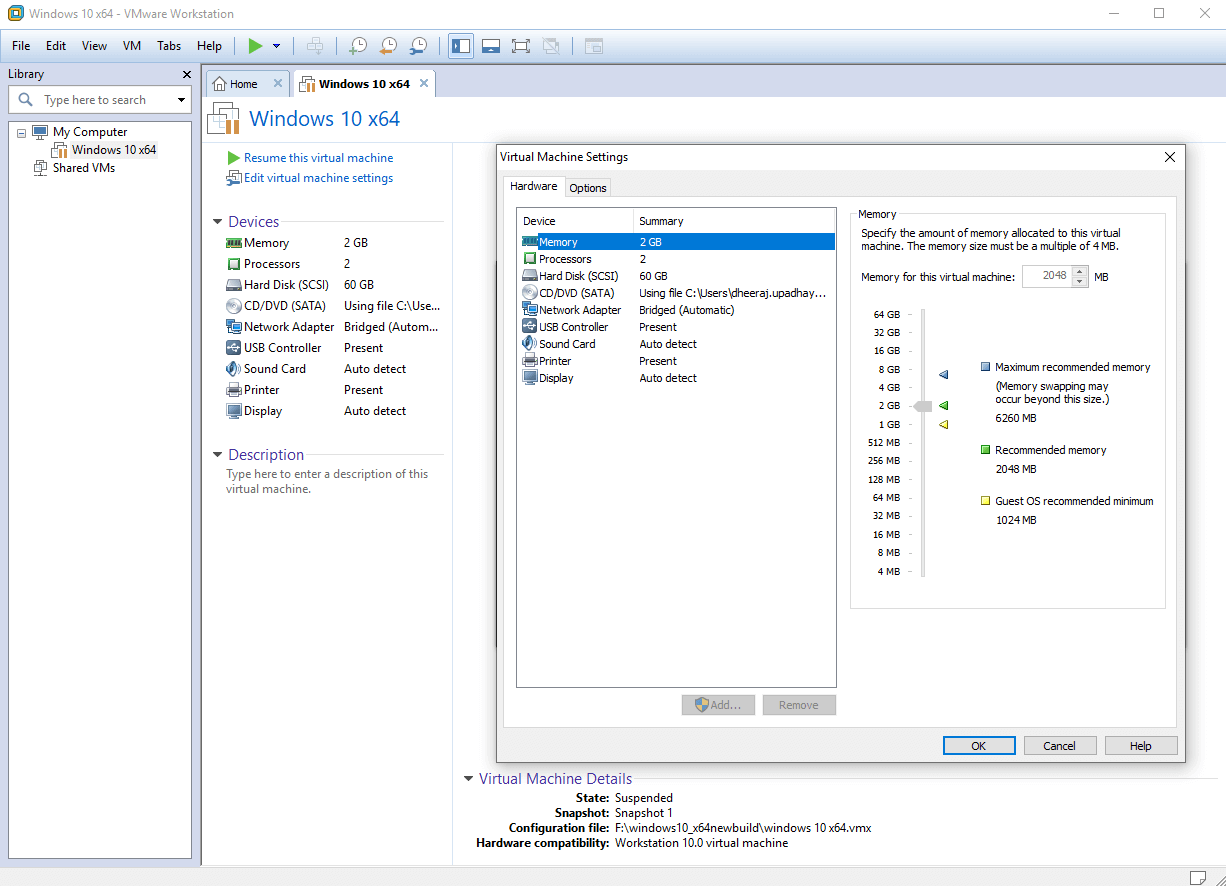Select CD/DVD (SATA) in settings list
The height and width of the screenshot is (886, 1226).
pyautogui.click(x=677, y=293)
